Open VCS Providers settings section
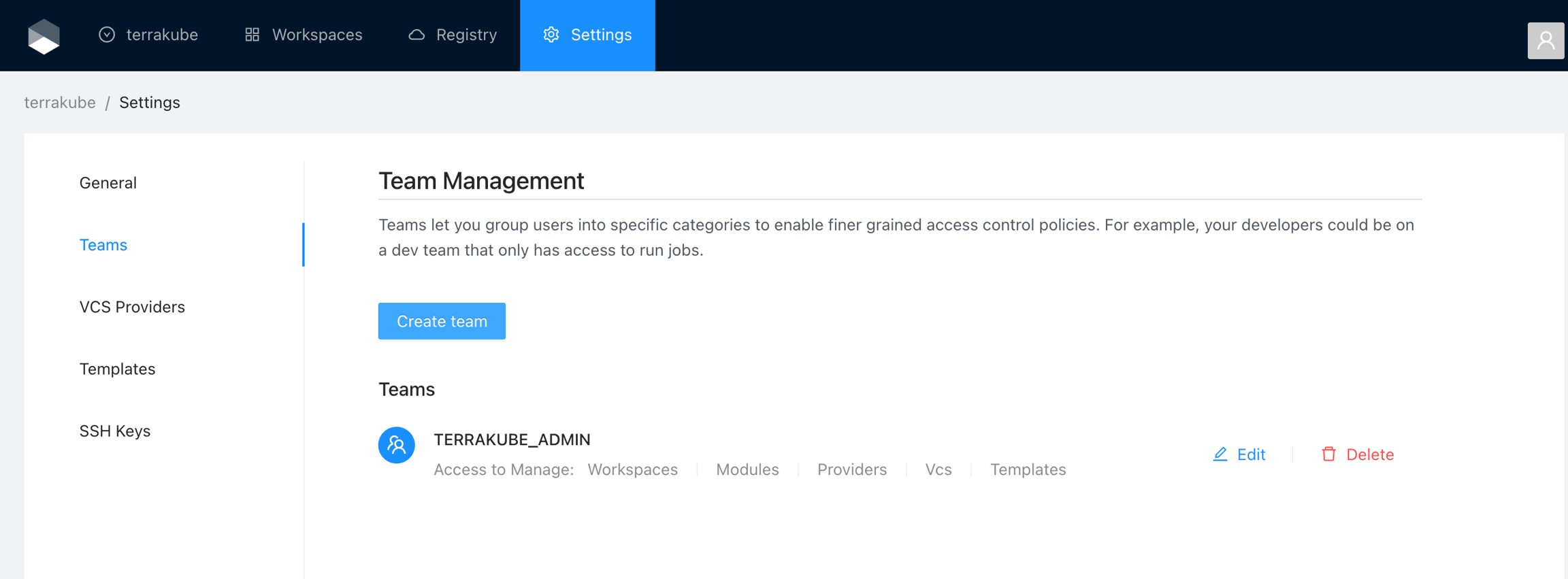This screenshot has width=1568, height=579. (132, 307)
